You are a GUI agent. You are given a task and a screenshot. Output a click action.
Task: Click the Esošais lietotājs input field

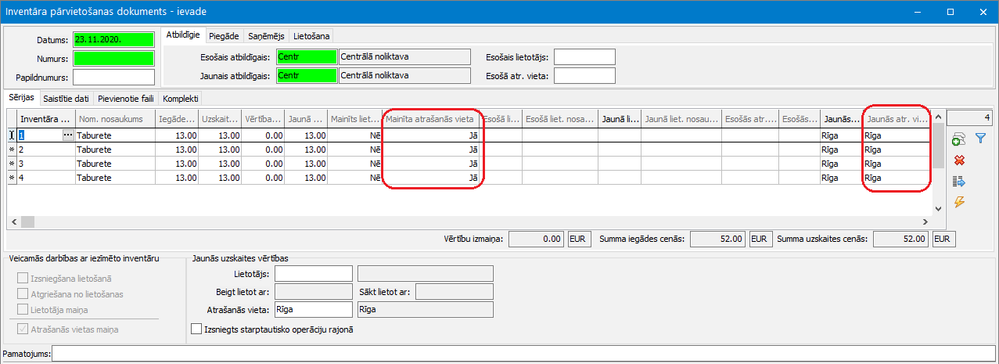point(585,57)
